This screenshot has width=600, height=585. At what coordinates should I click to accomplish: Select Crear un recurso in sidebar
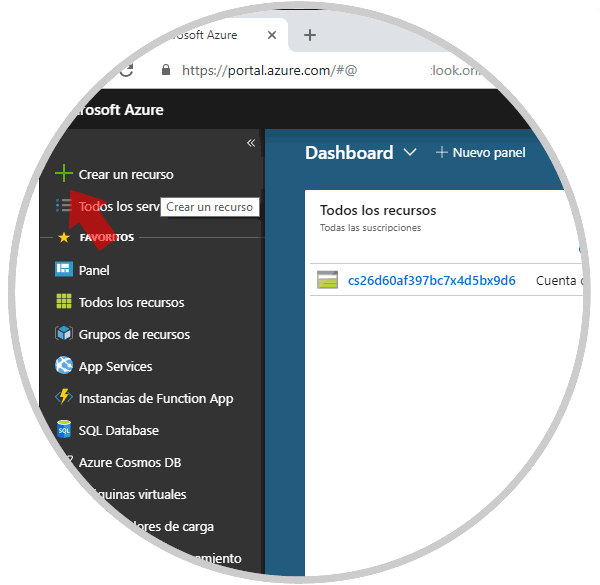point(126,174)
